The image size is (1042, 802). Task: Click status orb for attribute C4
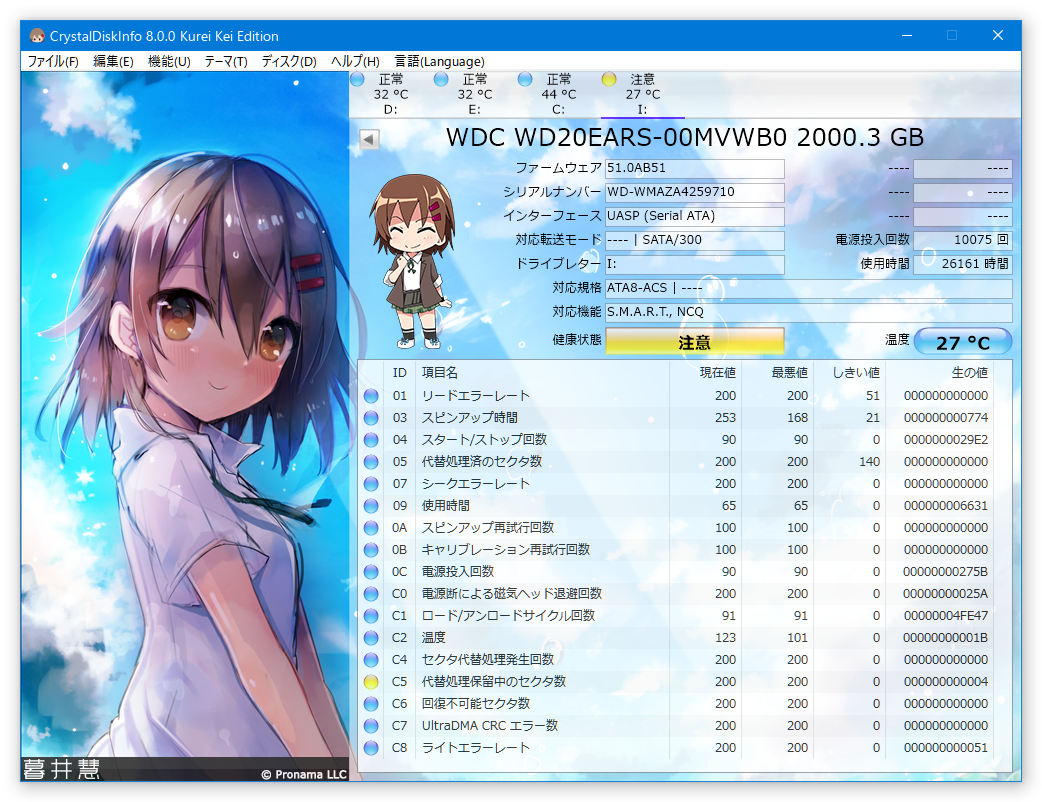point(371,660)
